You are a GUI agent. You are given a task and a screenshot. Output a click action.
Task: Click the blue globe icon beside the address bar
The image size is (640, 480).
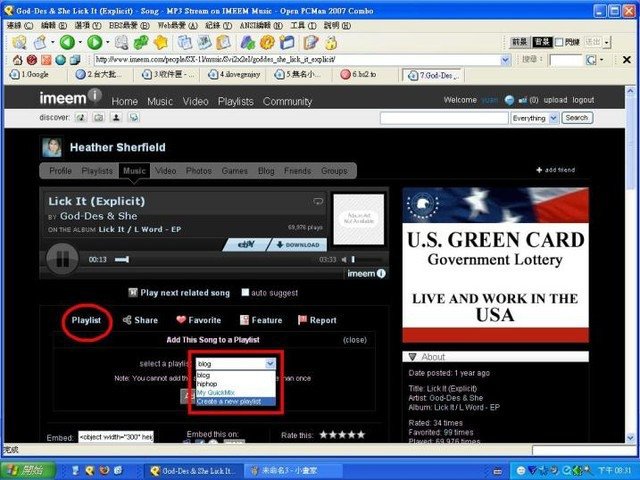(60, 60)
